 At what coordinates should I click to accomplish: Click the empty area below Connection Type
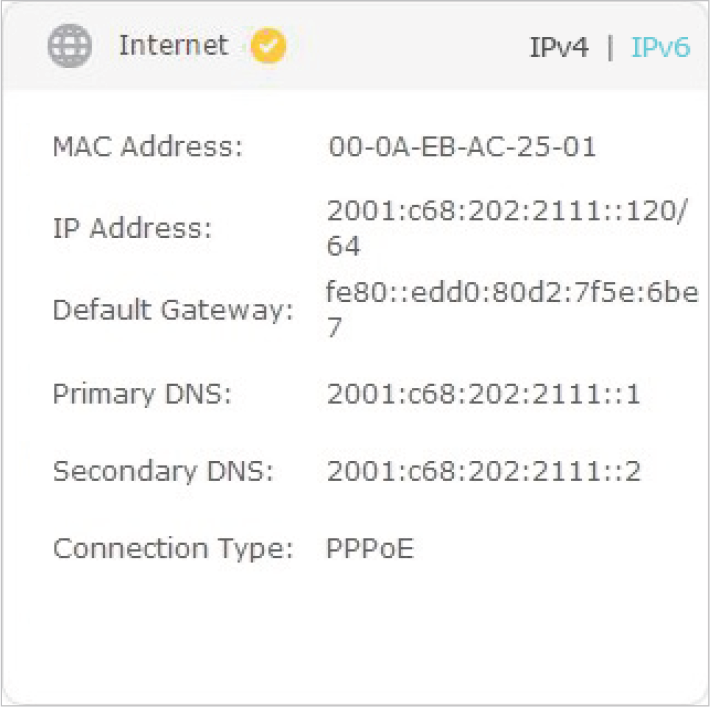[355, 634]
